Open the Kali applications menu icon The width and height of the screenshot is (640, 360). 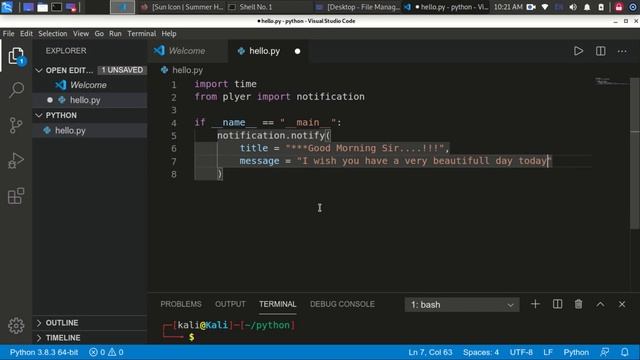point(7,7)
